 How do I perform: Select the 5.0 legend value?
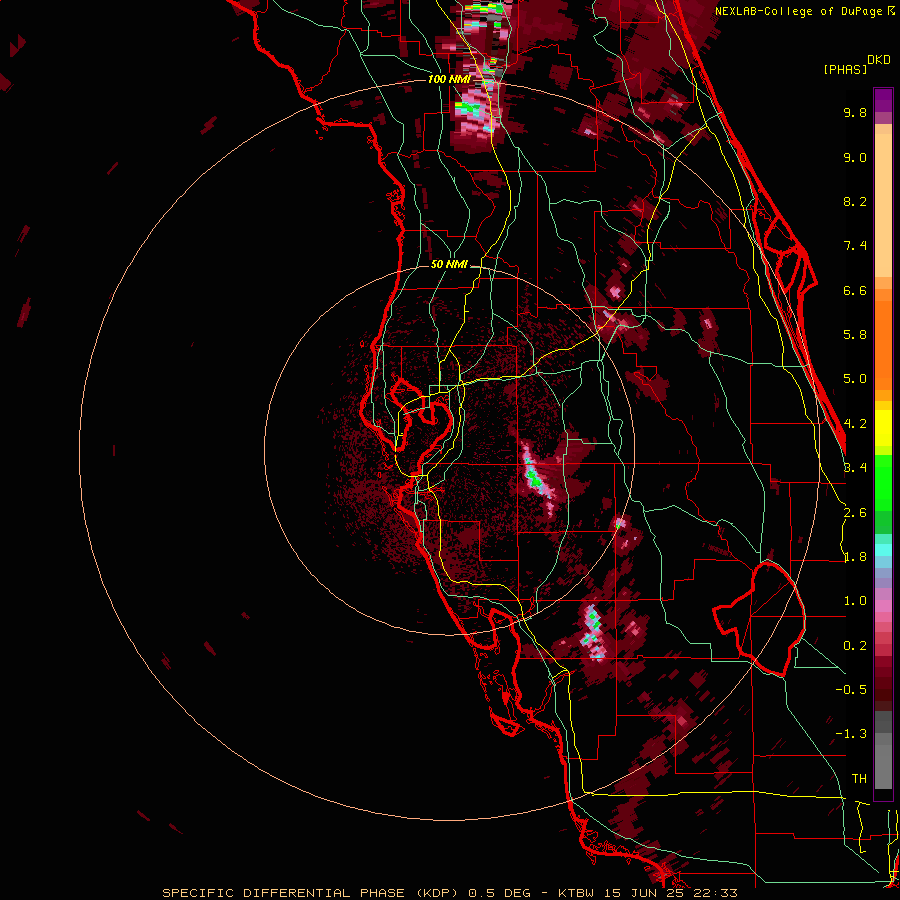[855, 379]
